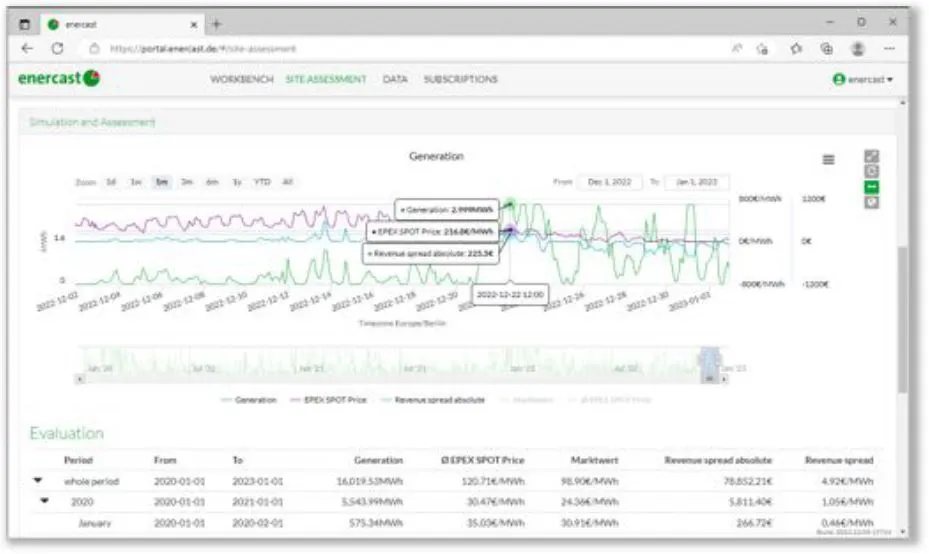
Task: Set chart zoom to 1d
Action: tap(111, 182)
